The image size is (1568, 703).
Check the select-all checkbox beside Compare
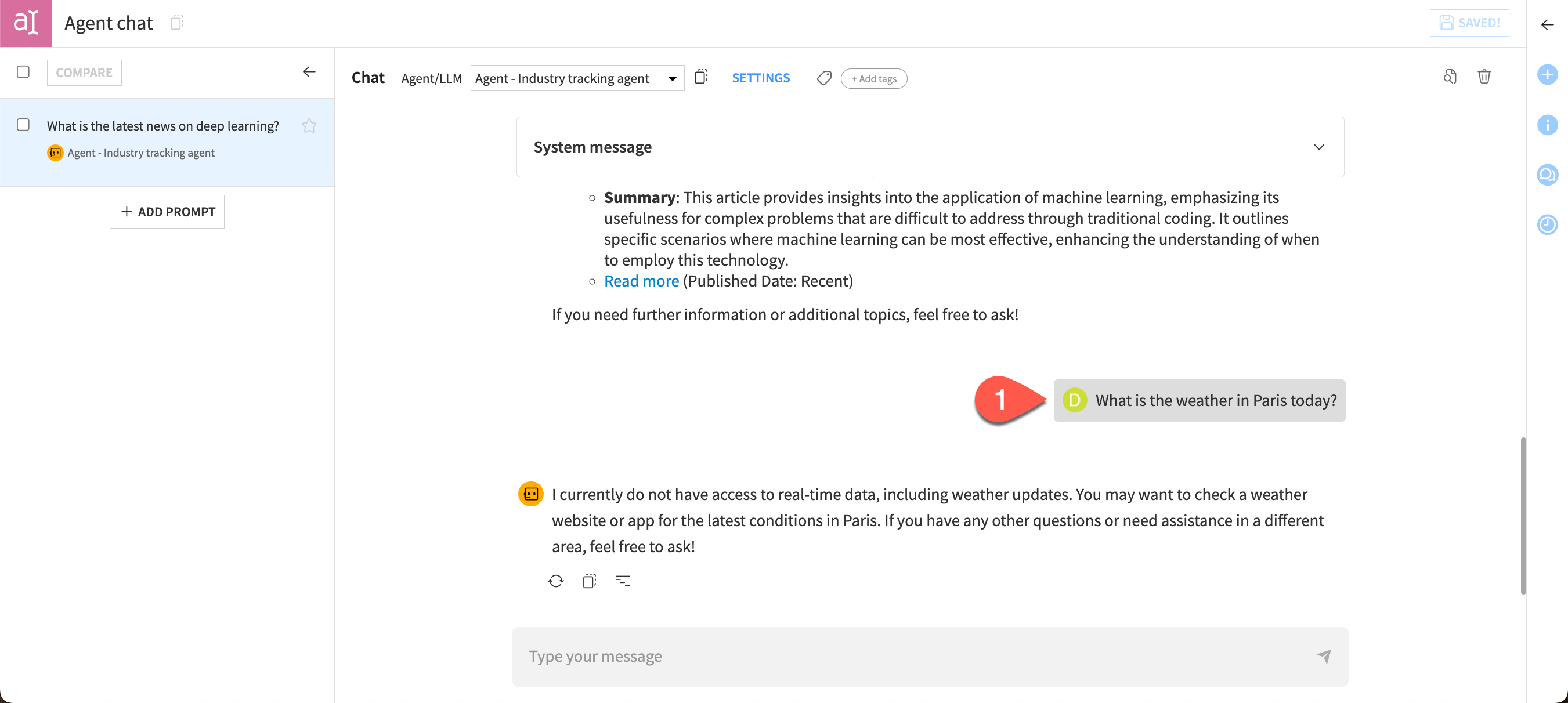[x=23, y=72]
